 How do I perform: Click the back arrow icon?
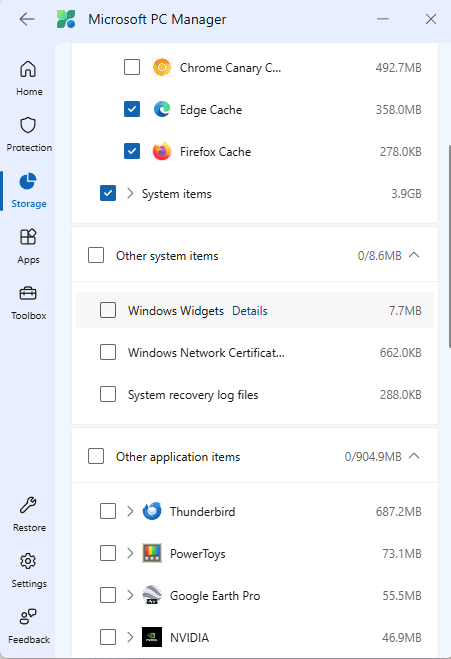27,19
